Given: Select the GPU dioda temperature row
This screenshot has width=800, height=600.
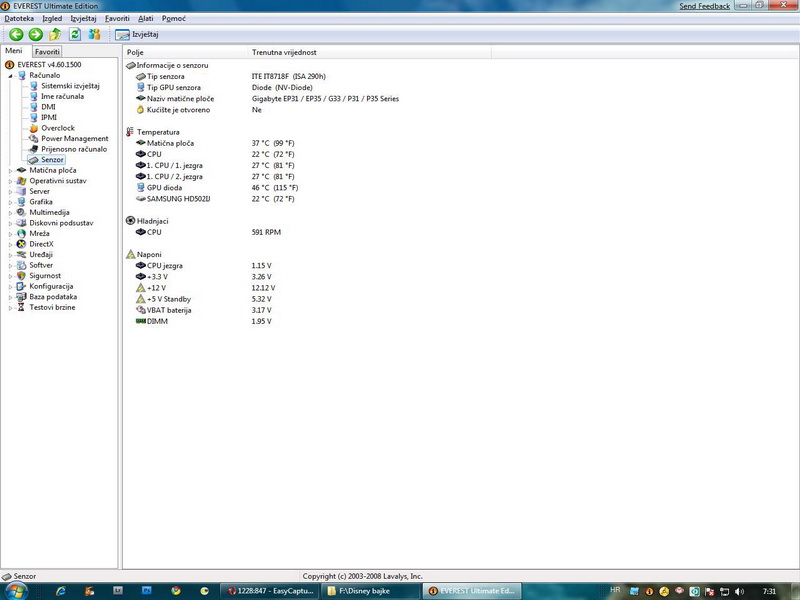Looking at the screenshot, I should coord(166,187).
